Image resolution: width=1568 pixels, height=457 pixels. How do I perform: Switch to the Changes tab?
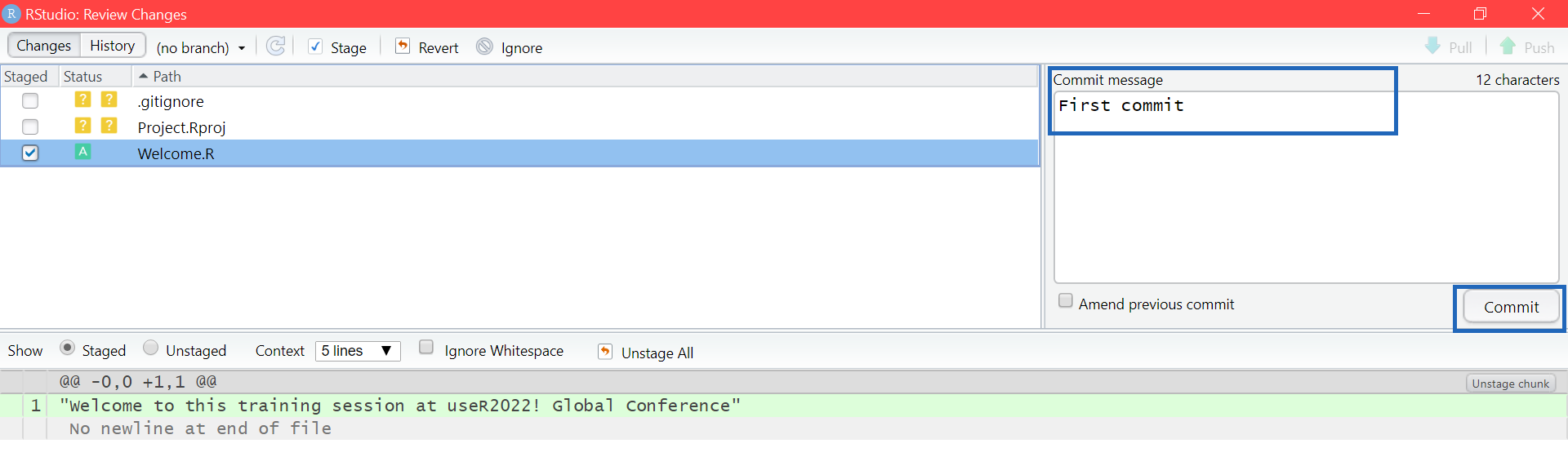point(44,46)
